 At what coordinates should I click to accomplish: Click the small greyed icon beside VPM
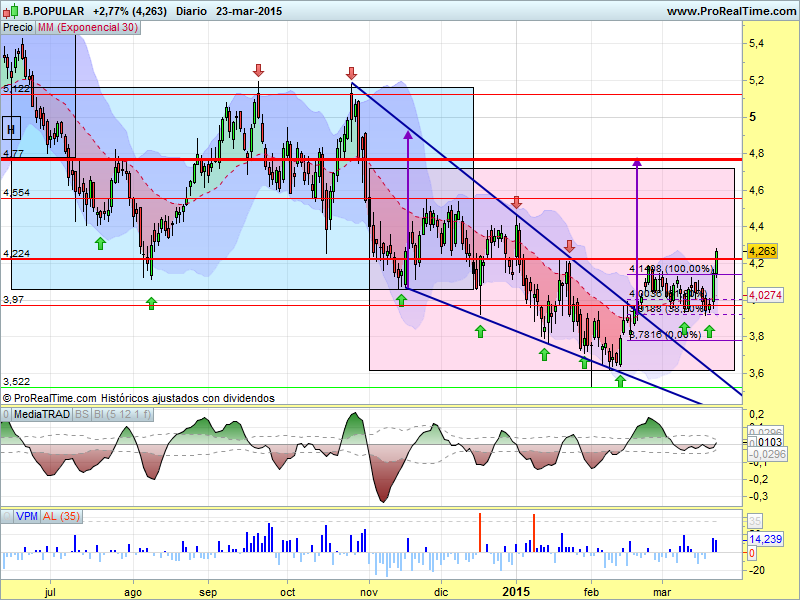tap(7, 516)
